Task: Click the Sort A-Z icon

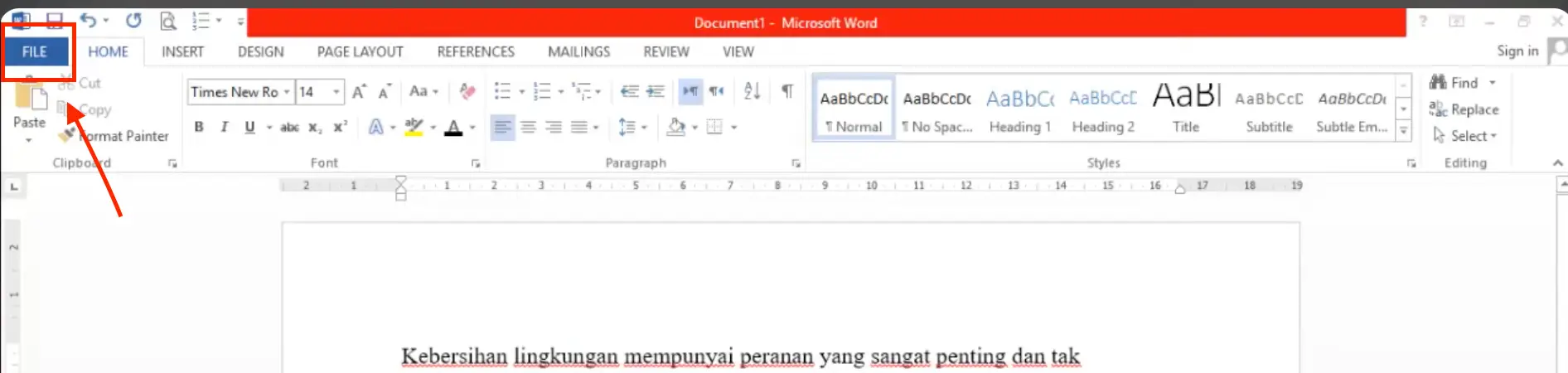Action: coord(753,91)
